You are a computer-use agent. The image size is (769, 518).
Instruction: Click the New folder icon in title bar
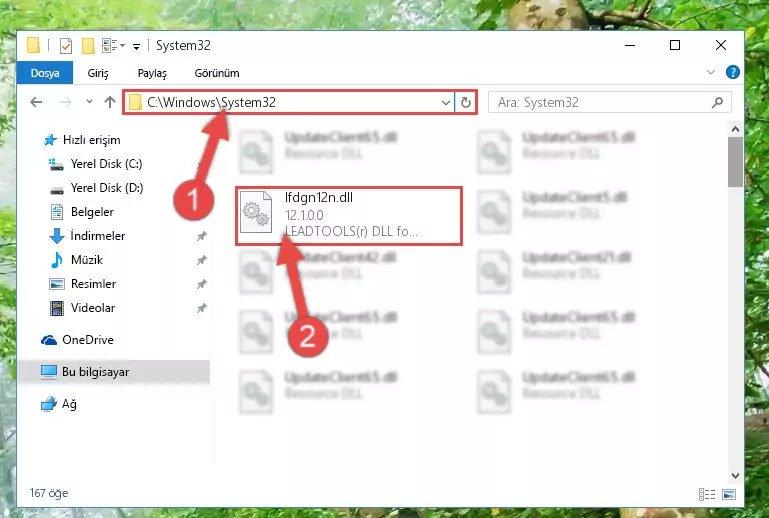(x=88, y=46)
